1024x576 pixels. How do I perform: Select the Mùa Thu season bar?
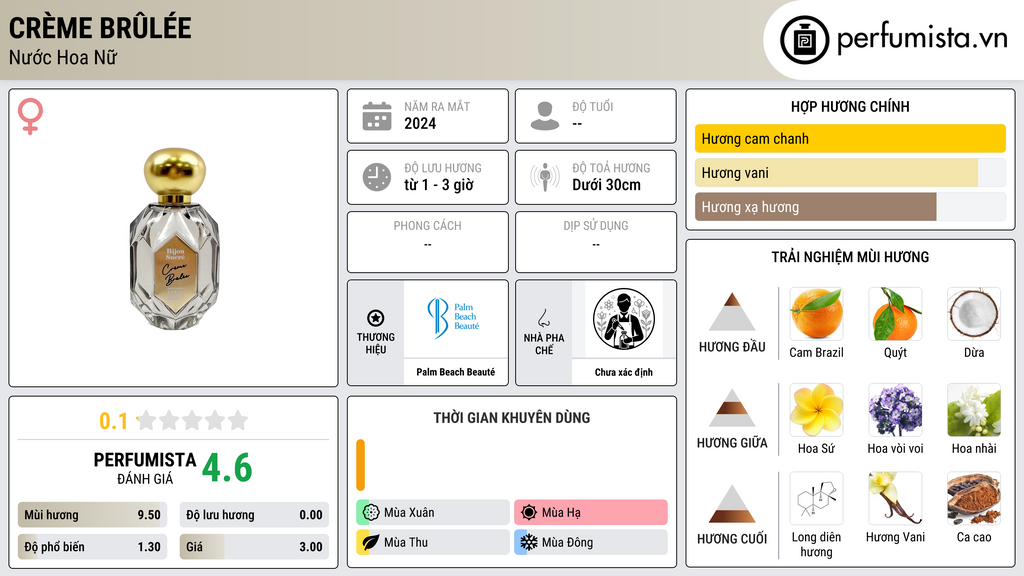click(x=433, y=542)
